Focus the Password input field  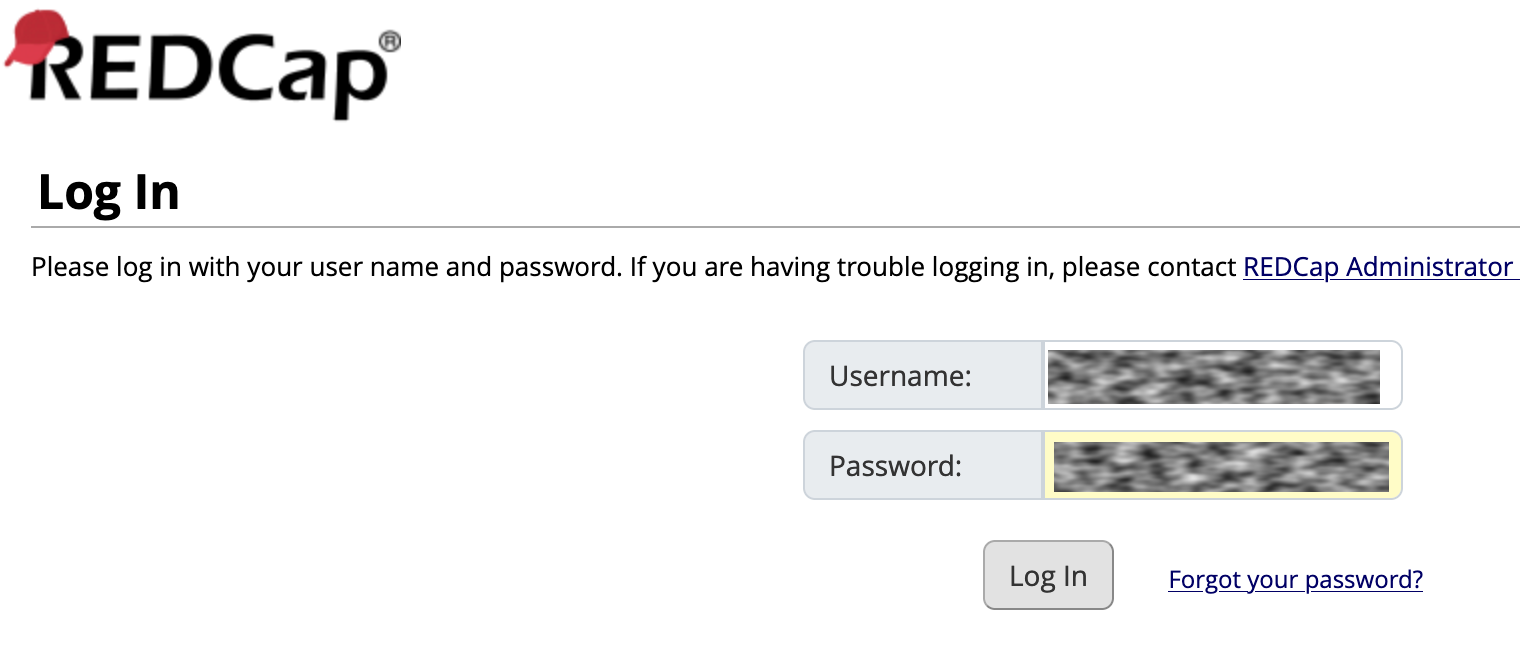1220,465
